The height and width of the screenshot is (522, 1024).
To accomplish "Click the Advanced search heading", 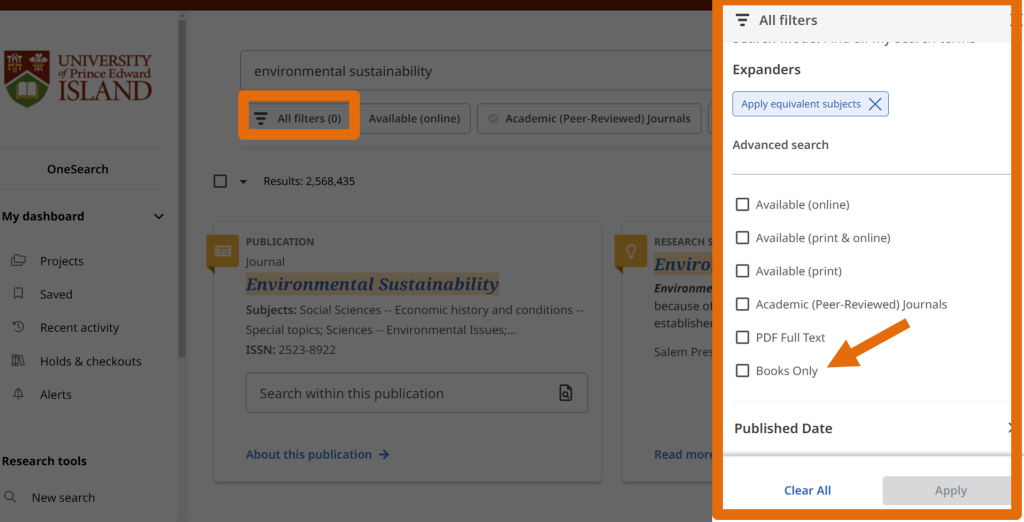I will pos(780,145).
